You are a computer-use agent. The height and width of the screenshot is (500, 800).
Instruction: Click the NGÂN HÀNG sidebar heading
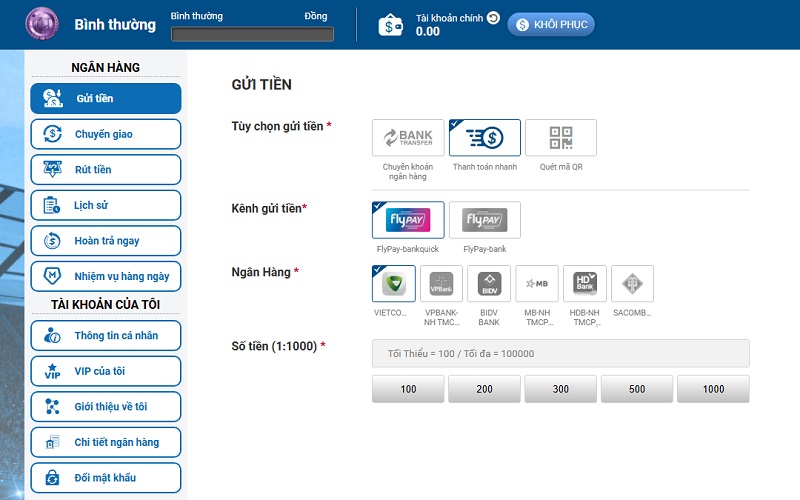[106, 67]
